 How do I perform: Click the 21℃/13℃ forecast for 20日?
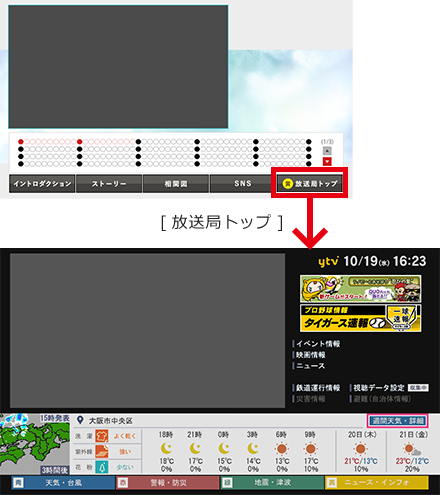pyautogui.click(x=361, y=461)
